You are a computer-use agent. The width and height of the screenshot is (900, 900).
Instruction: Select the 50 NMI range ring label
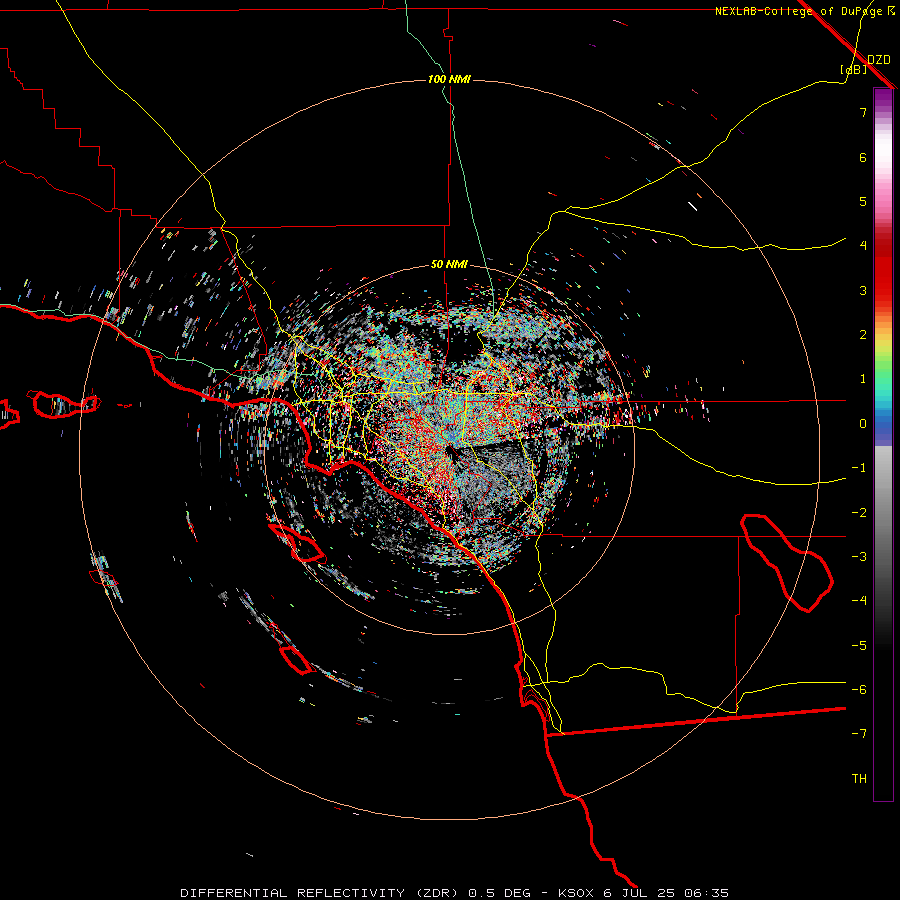(449, 265)
